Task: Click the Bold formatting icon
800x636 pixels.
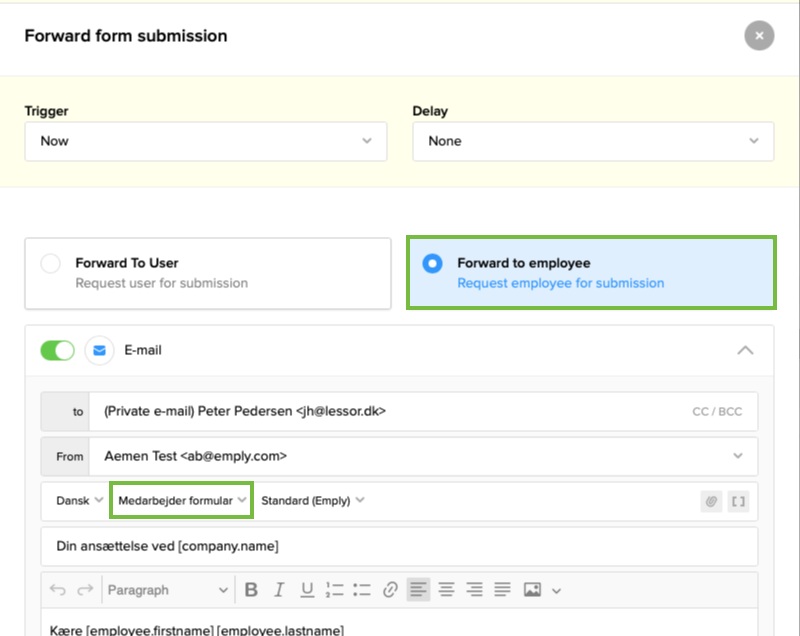Action: (252, 590)
